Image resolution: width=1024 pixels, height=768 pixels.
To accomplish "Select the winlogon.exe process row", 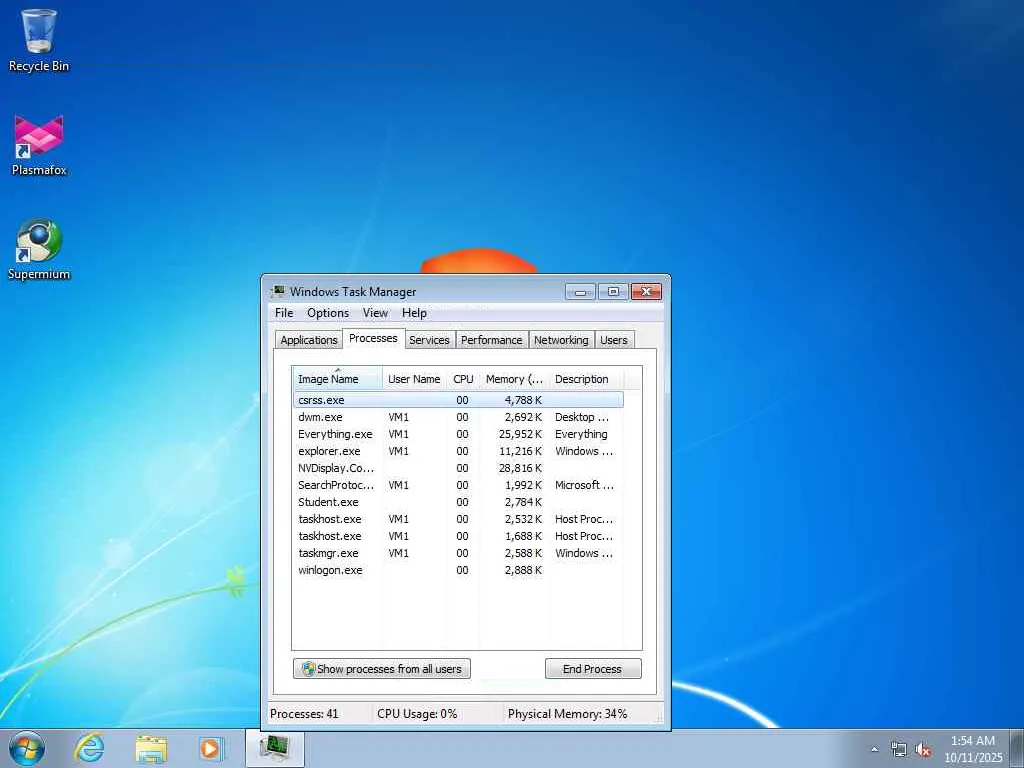I will tap(458, 569).
